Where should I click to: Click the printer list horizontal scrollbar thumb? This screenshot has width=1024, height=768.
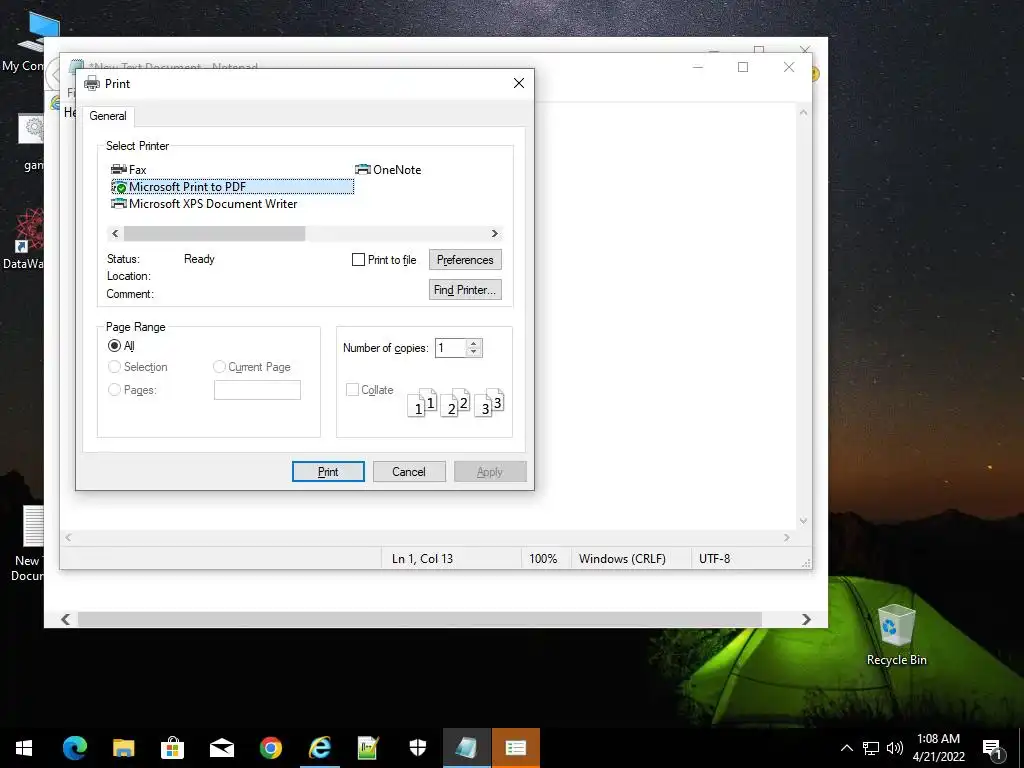click(214, 234)
